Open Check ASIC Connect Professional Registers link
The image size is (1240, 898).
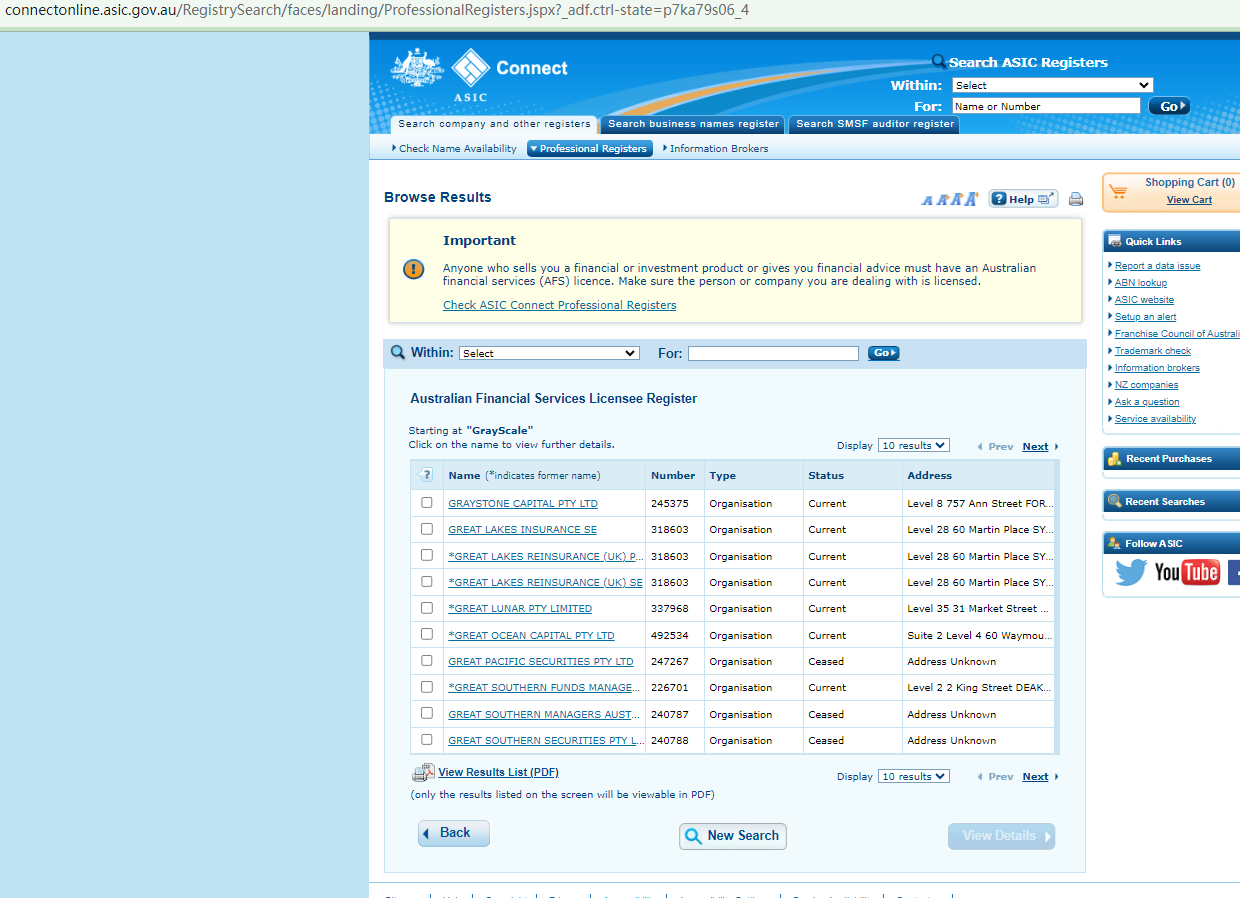click(x=560, y=305)
